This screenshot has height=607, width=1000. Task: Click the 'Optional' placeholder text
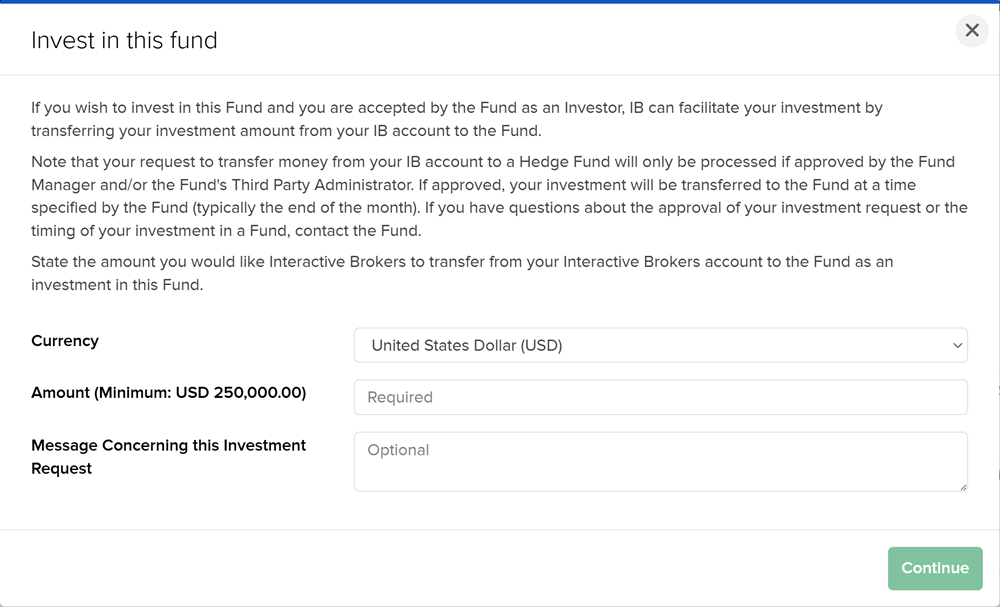[398, 450]
